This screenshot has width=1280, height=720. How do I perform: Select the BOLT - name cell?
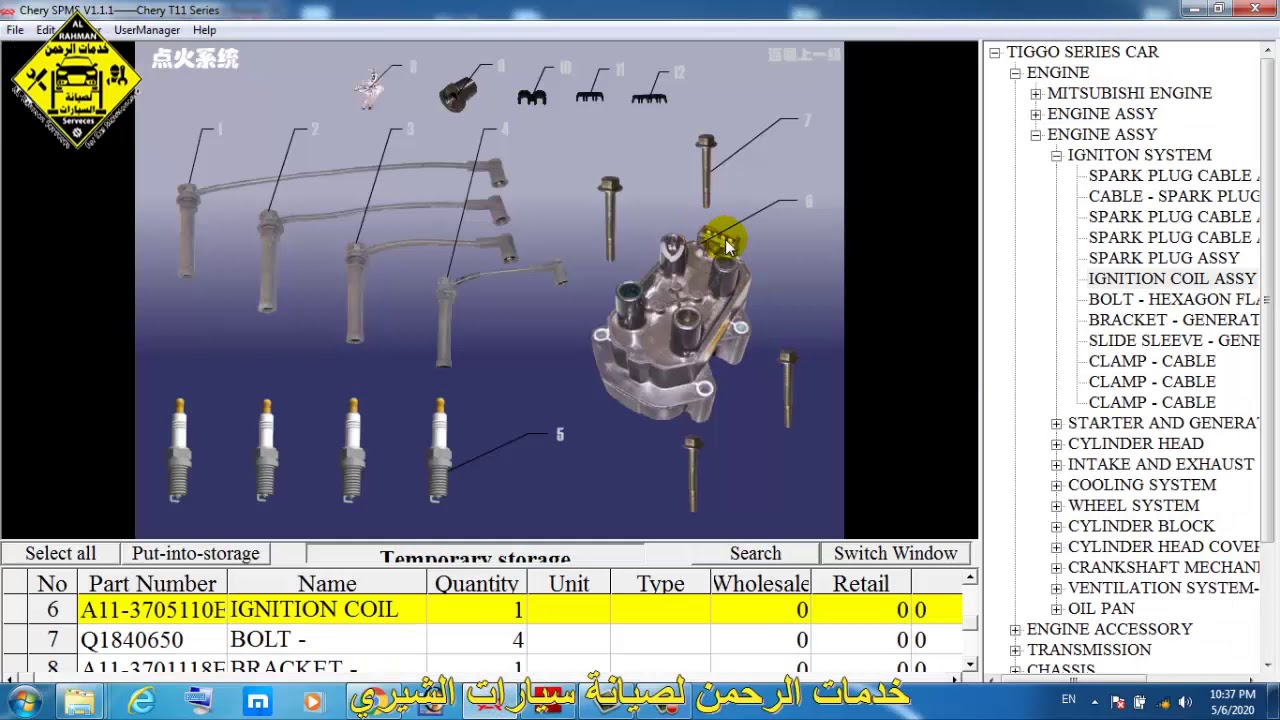(327, 640)
